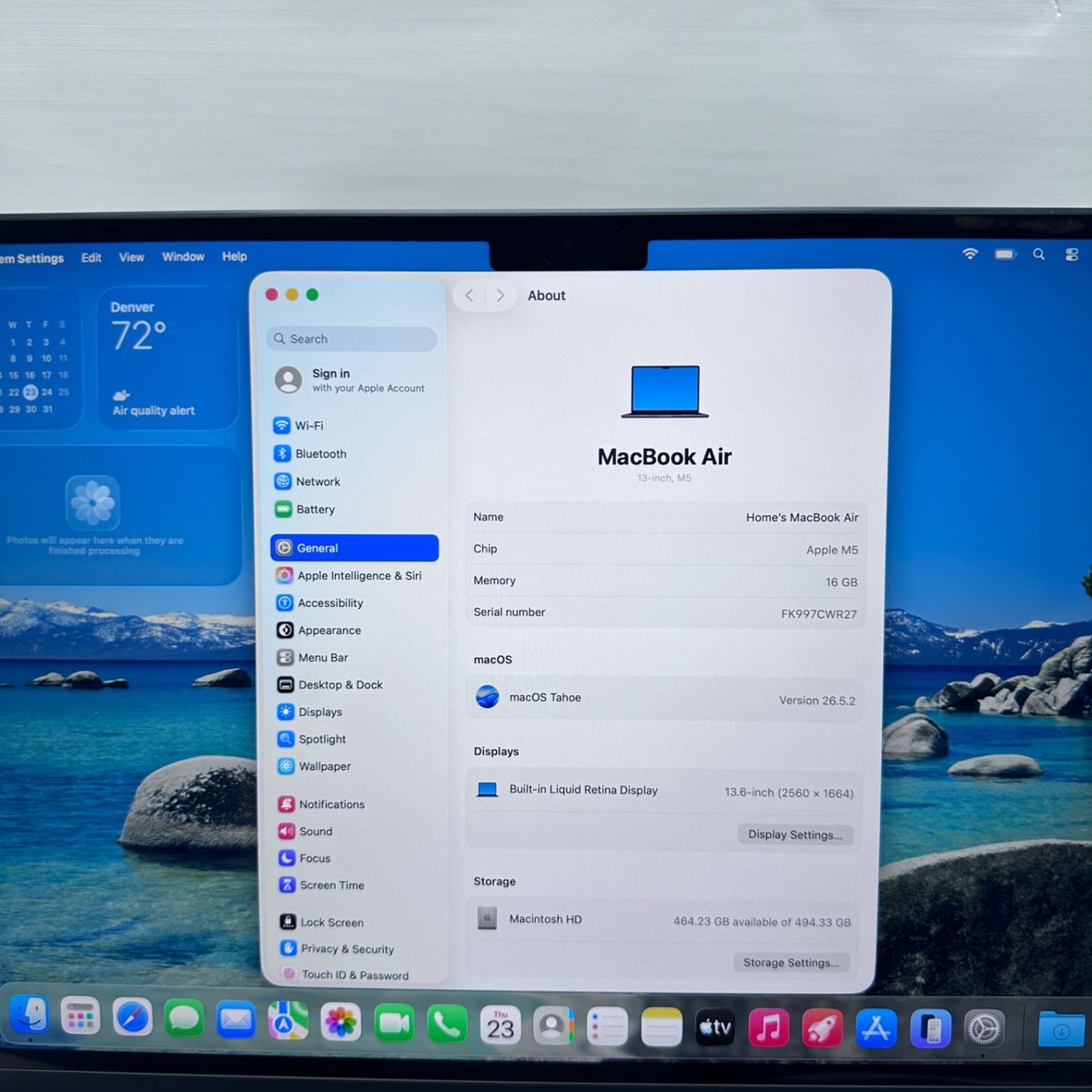Open Wi-Fi settings in sidebar
Screen dimensions: 1092x1092
353,425
